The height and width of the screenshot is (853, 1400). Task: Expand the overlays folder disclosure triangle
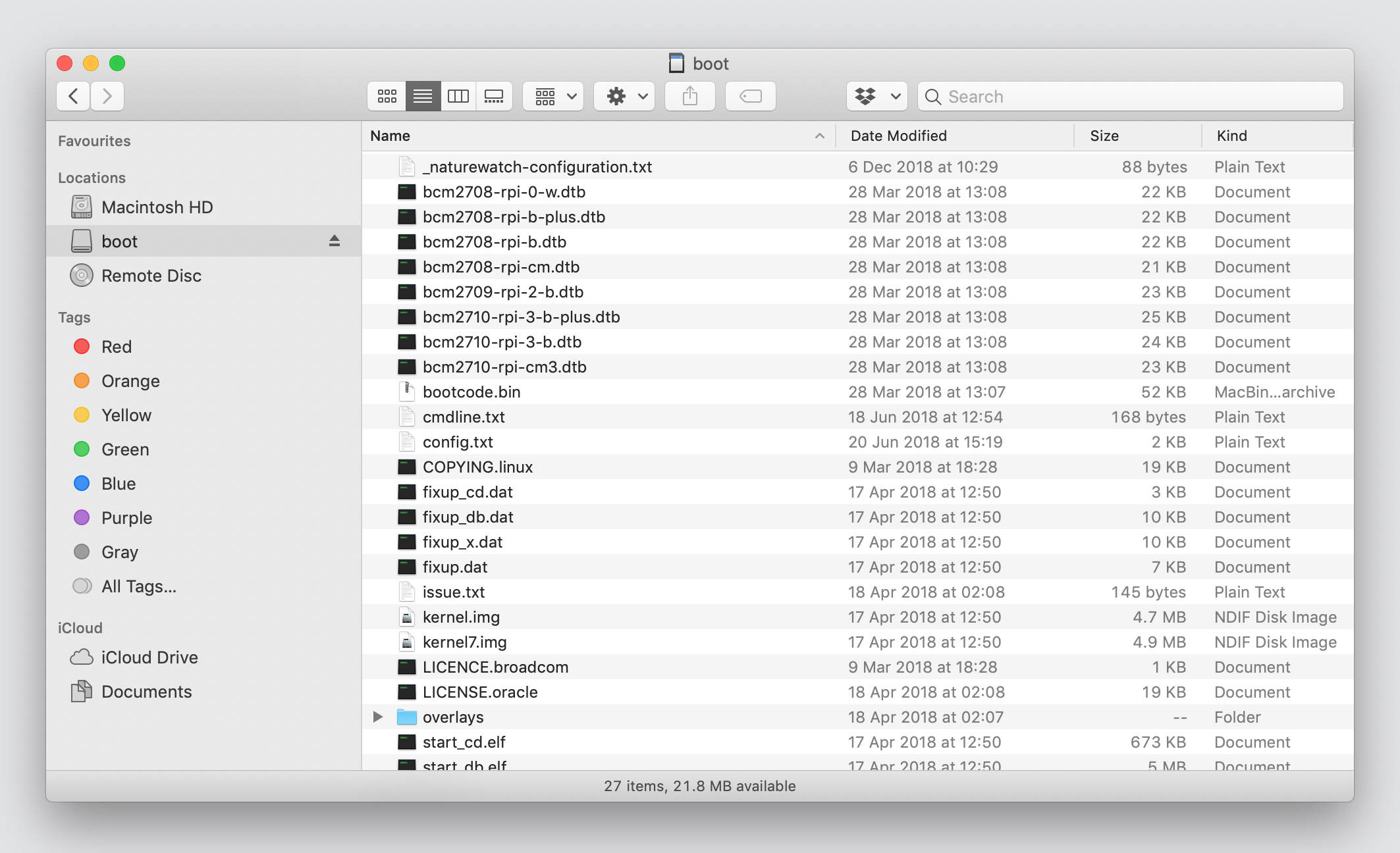coord(378,717)
